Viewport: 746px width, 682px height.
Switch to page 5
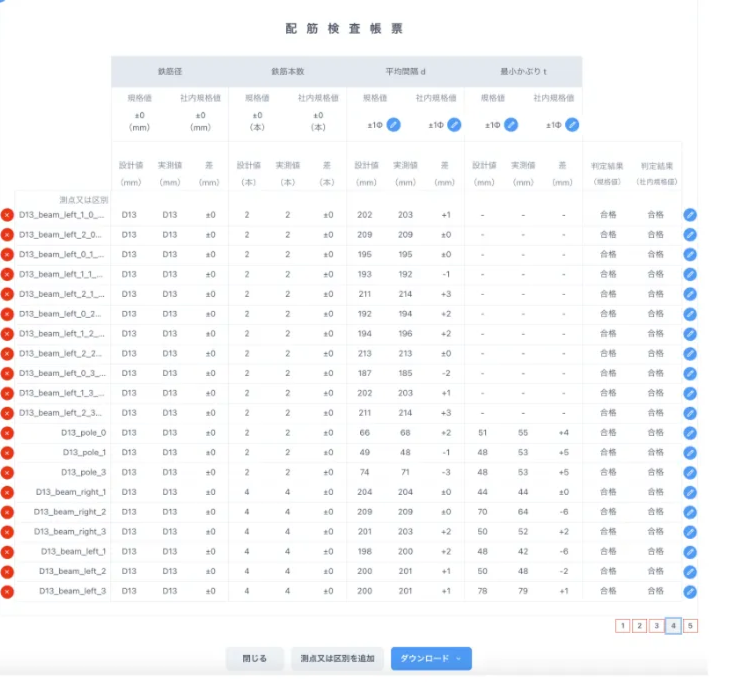point(691,626)
